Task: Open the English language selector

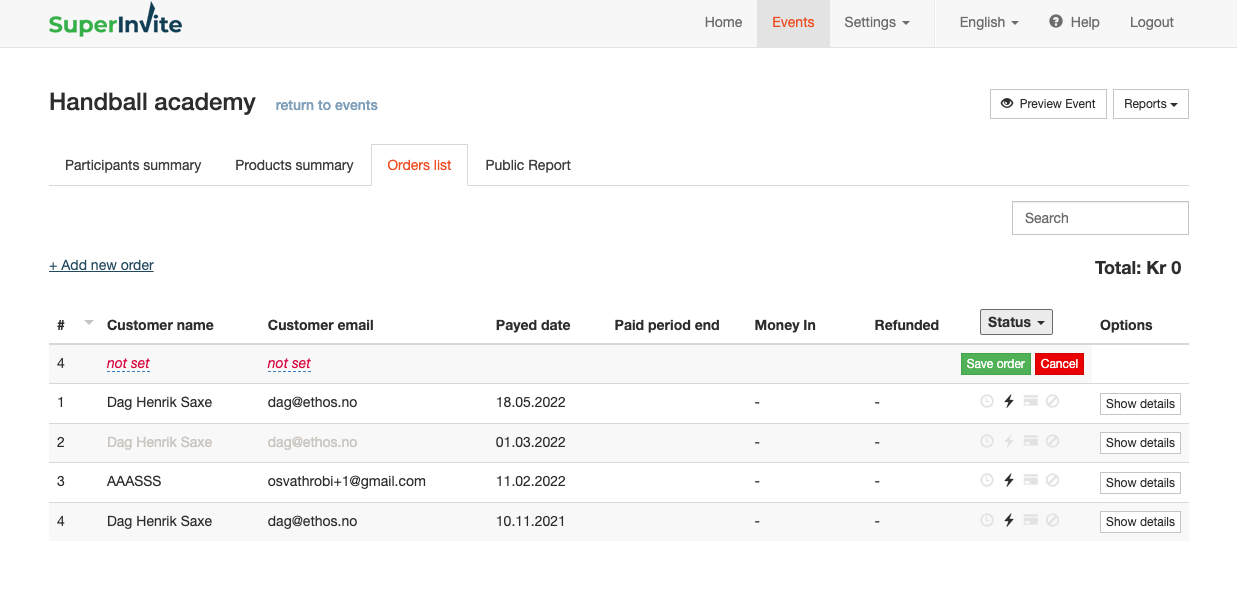Action: (x=989, y=23)
